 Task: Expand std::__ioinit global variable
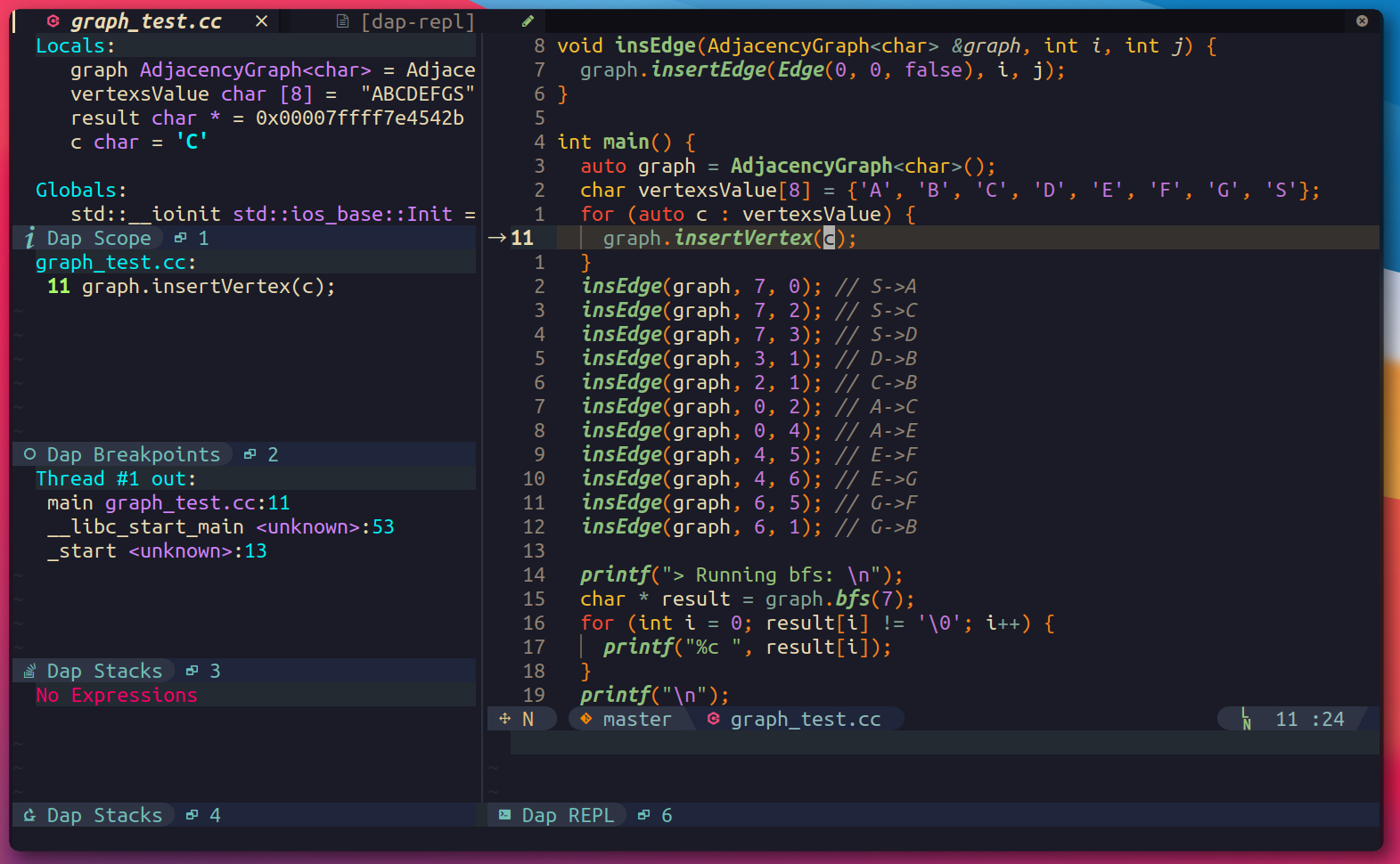273,214
